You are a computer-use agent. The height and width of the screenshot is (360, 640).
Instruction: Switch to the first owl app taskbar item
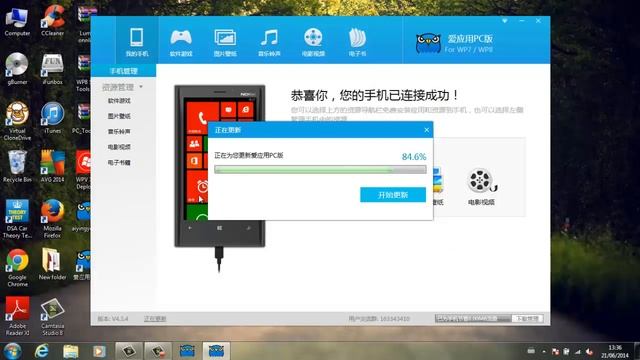(187, 351)
